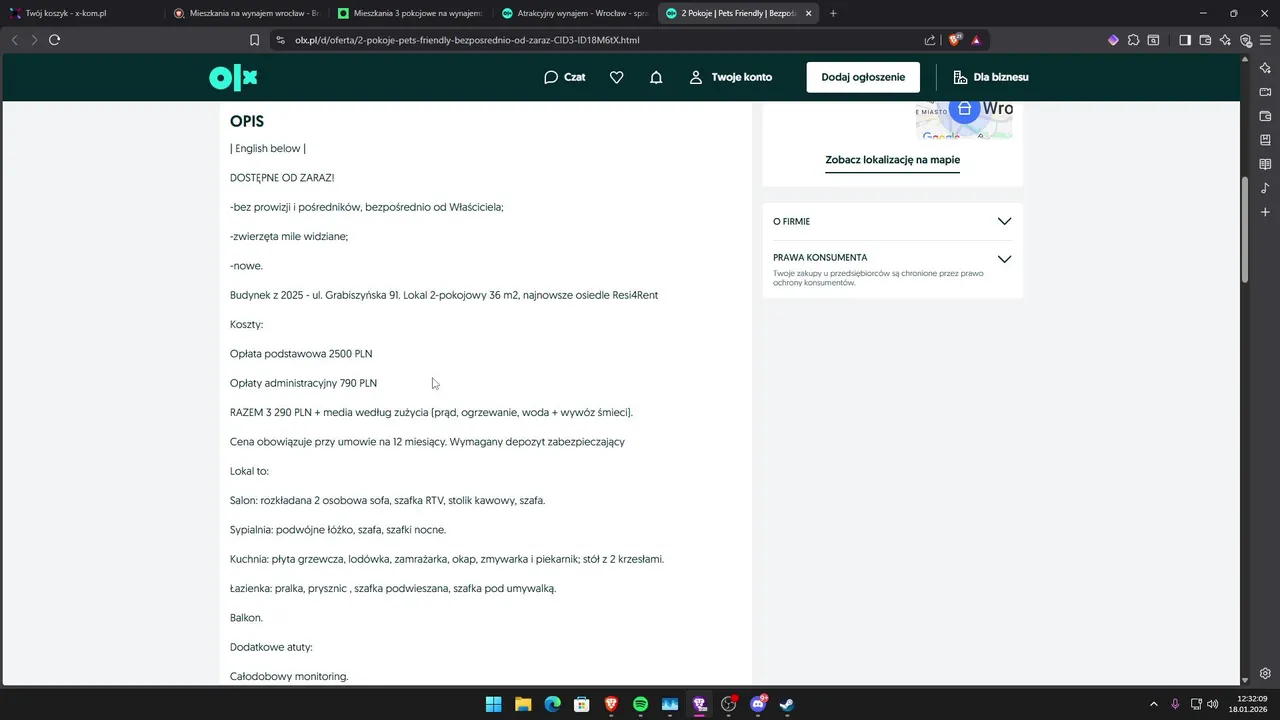Click the text 'DOSTĘPNE OD ZARAZ!'
This screenshot has height=720, width=1280.
point(282,178)
